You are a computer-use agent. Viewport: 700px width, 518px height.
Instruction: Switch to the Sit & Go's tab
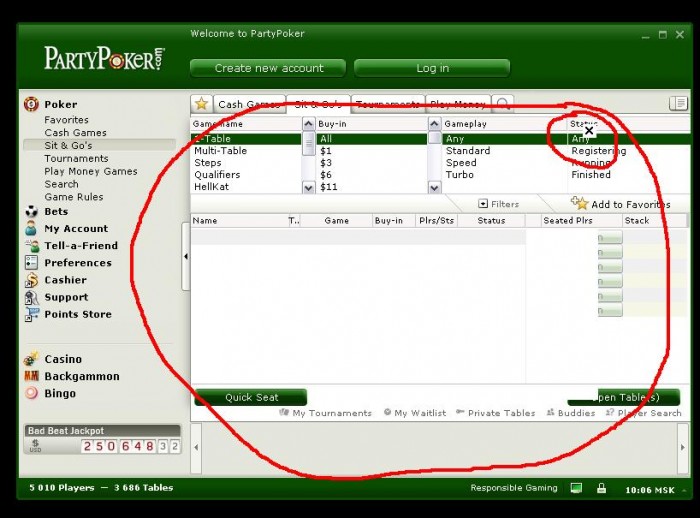318,104
